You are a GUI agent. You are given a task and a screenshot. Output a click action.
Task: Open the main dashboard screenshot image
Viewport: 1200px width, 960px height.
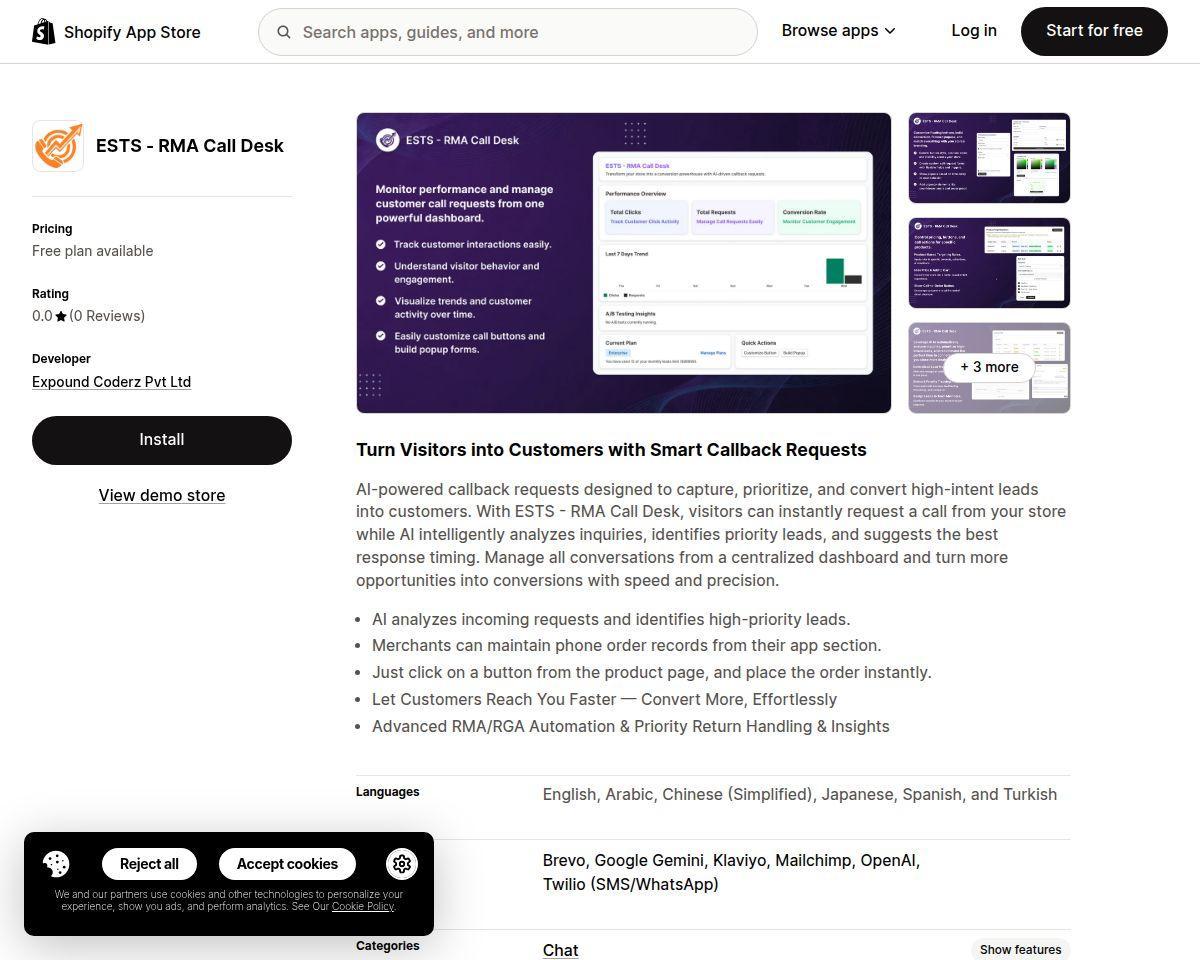point(624,263)
